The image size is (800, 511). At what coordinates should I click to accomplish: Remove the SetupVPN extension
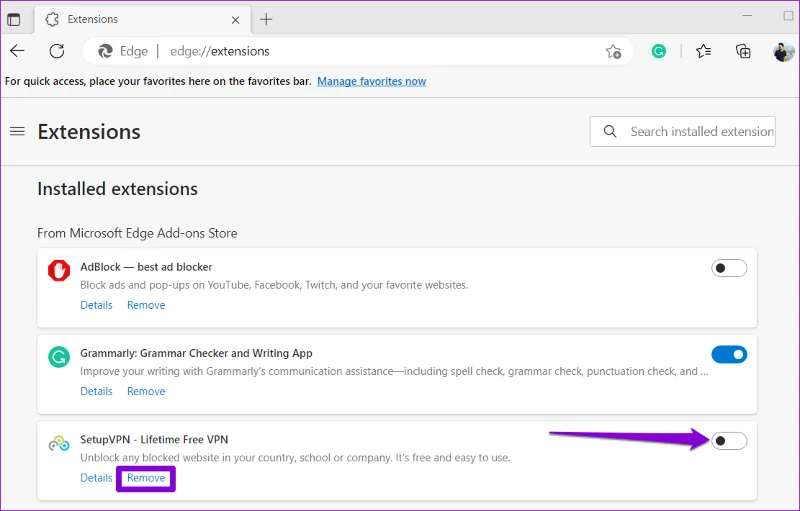point(146,478)
